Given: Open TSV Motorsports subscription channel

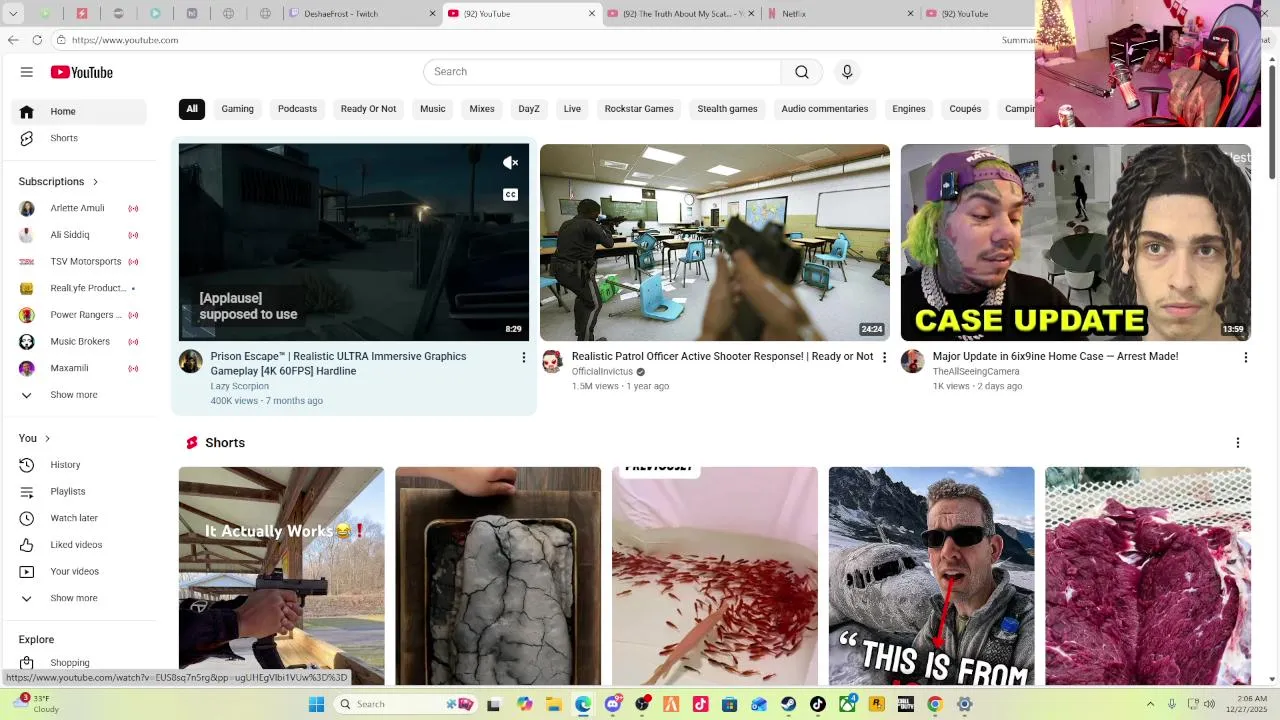Looking at the screenshot, I should coord(79,262).
